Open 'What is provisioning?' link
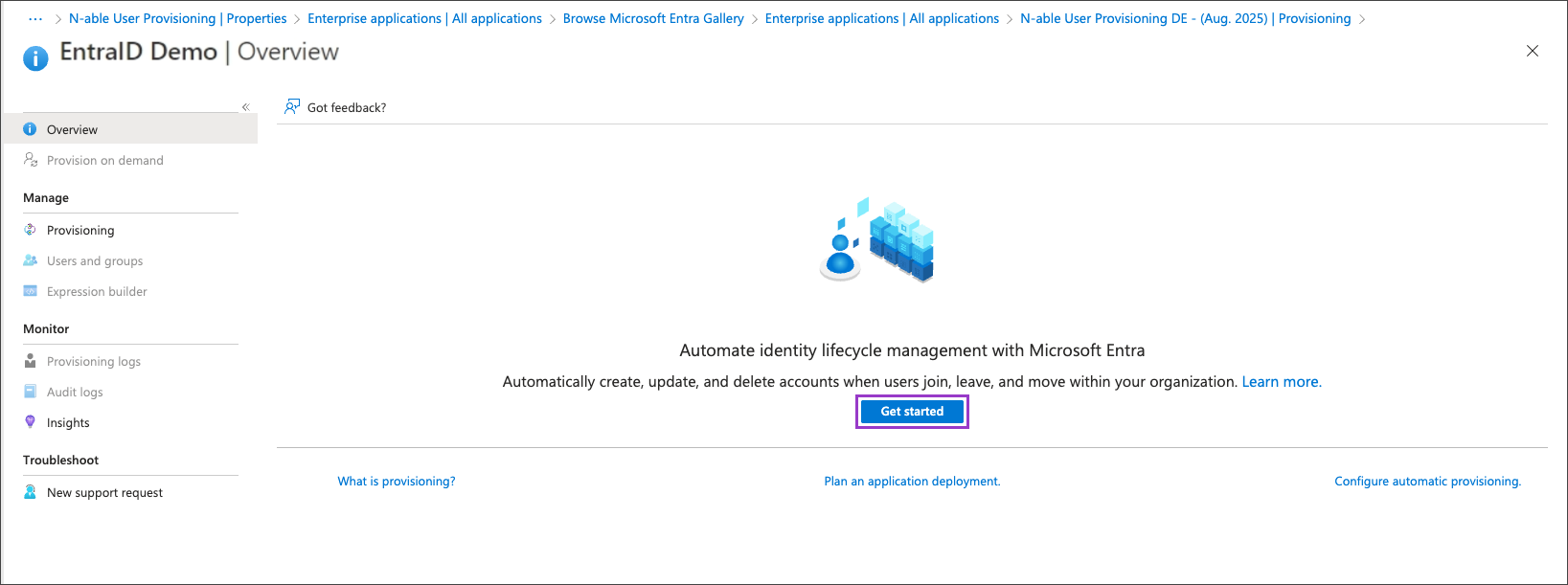This screenshot has width=1568, height=585. 397,482
